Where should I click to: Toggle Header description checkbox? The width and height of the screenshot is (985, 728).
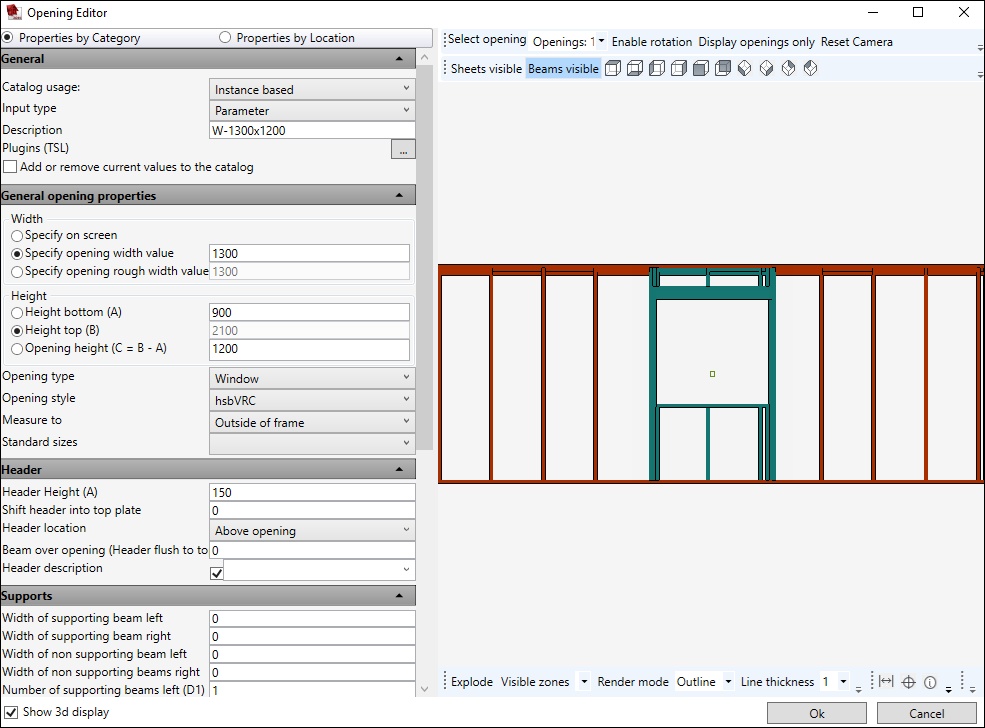click(x=217, y=573)
